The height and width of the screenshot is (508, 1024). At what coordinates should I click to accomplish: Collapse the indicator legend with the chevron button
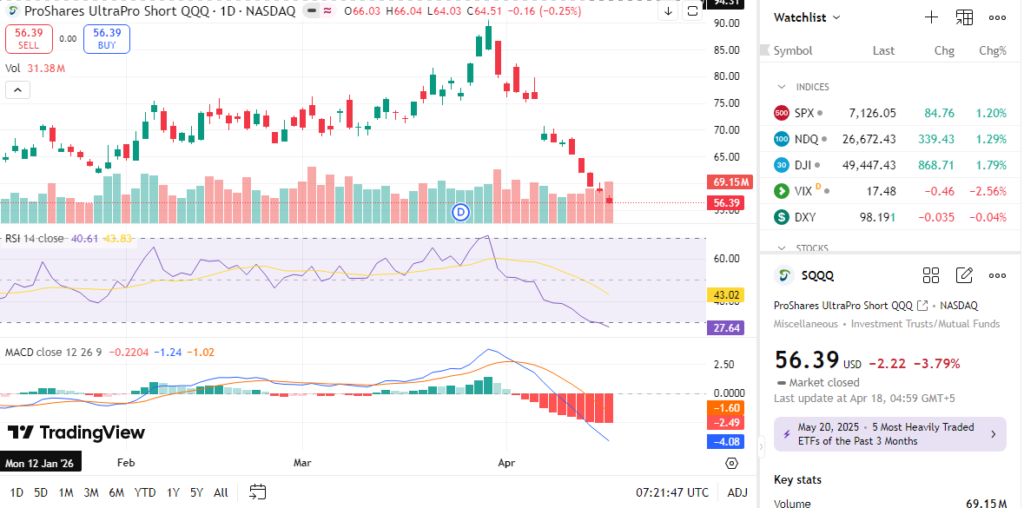coord(17,90)
